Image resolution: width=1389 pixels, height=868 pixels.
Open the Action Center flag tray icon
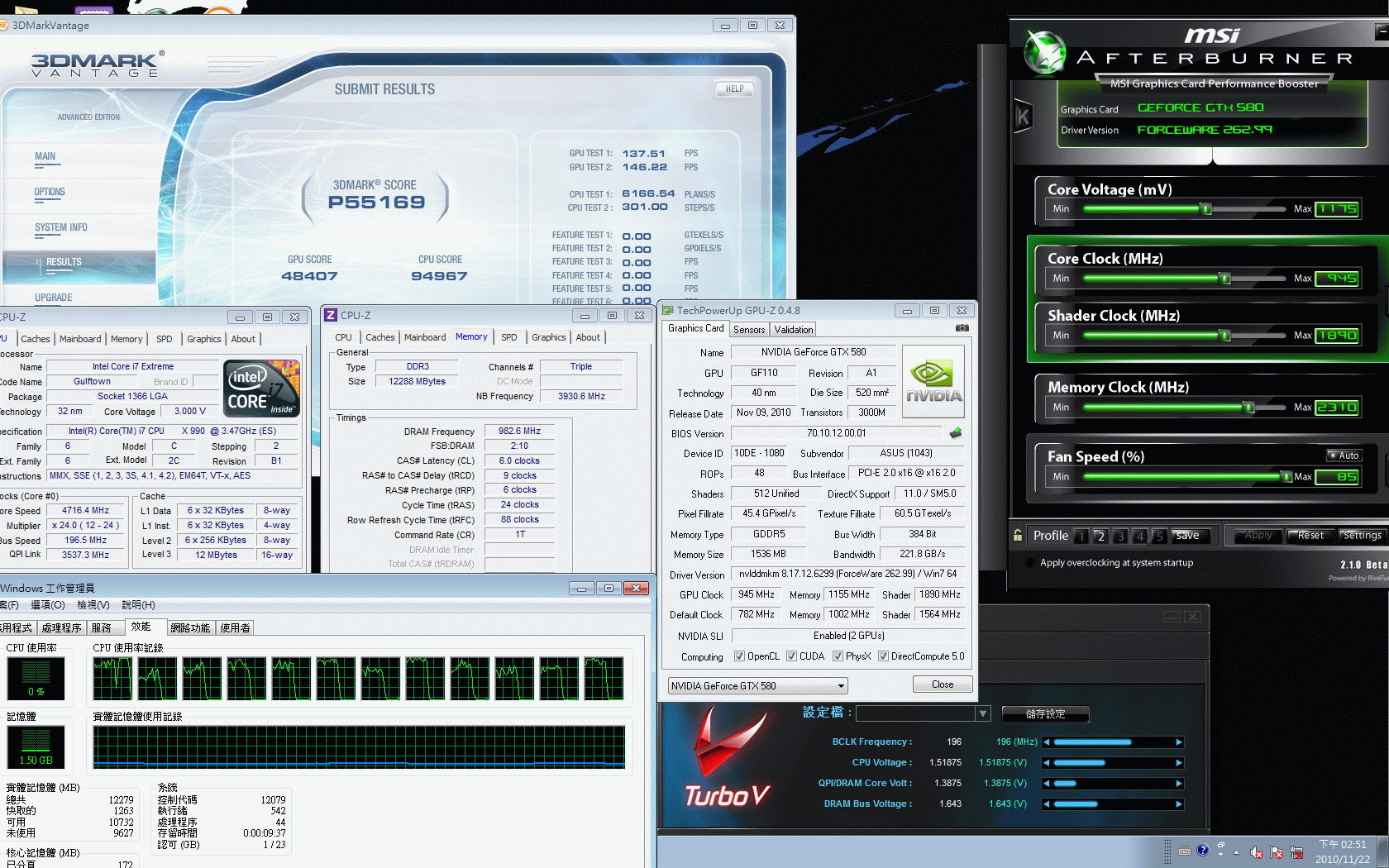point(1277,852)
